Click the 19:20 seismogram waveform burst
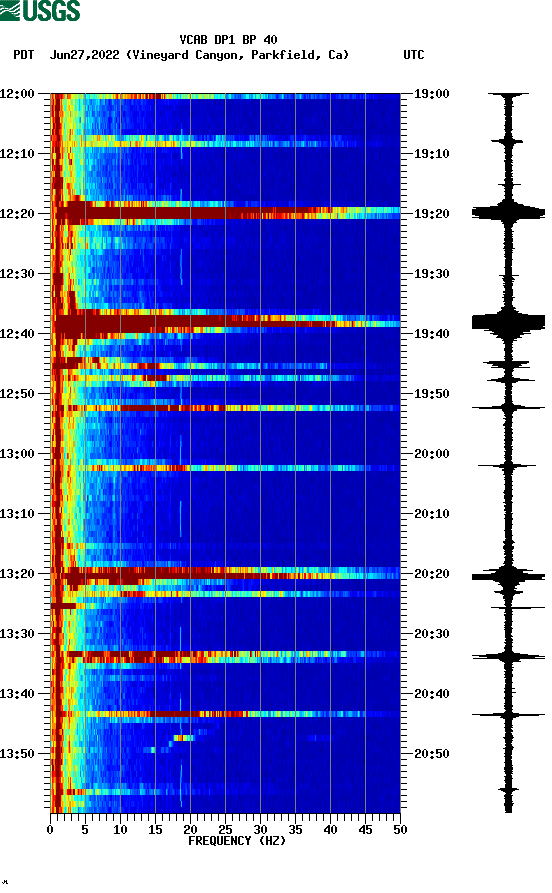 coord(508,214)
